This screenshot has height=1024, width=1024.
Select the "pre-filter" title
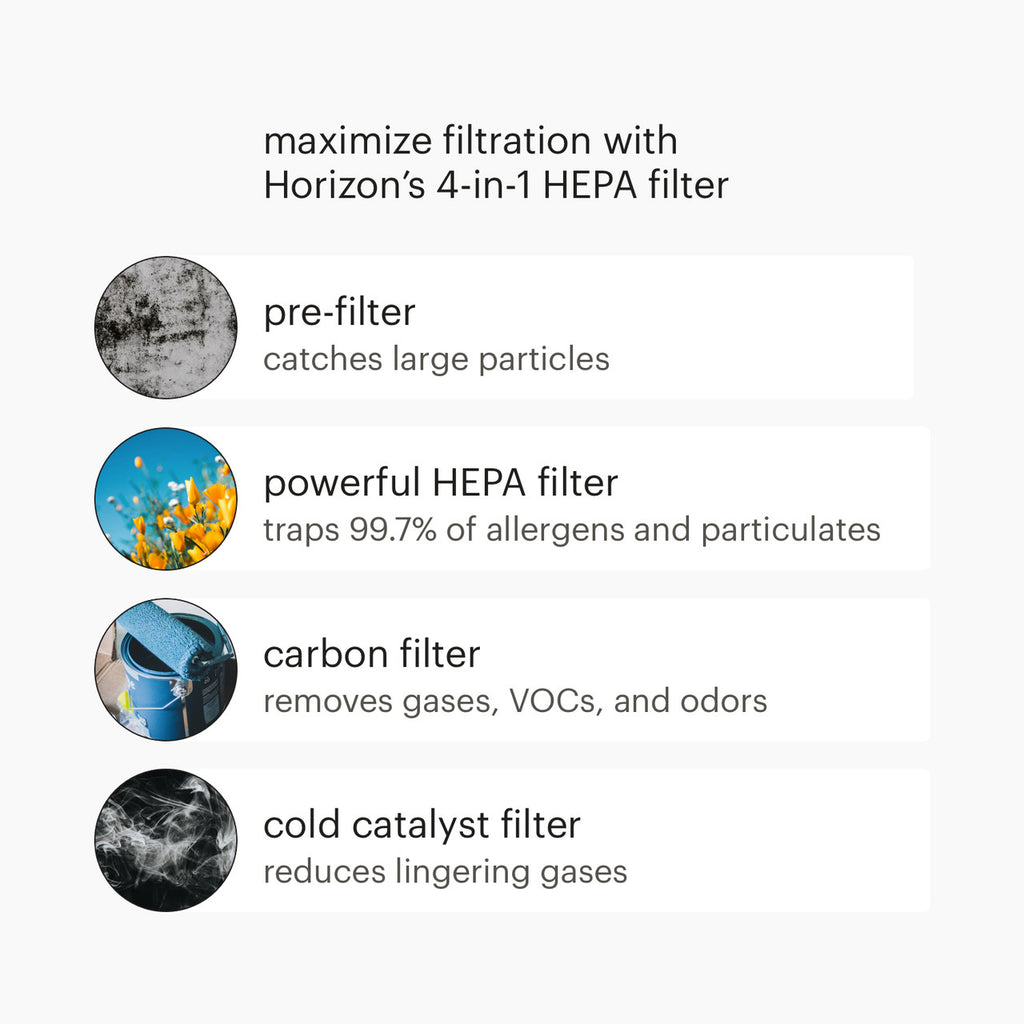339,313
